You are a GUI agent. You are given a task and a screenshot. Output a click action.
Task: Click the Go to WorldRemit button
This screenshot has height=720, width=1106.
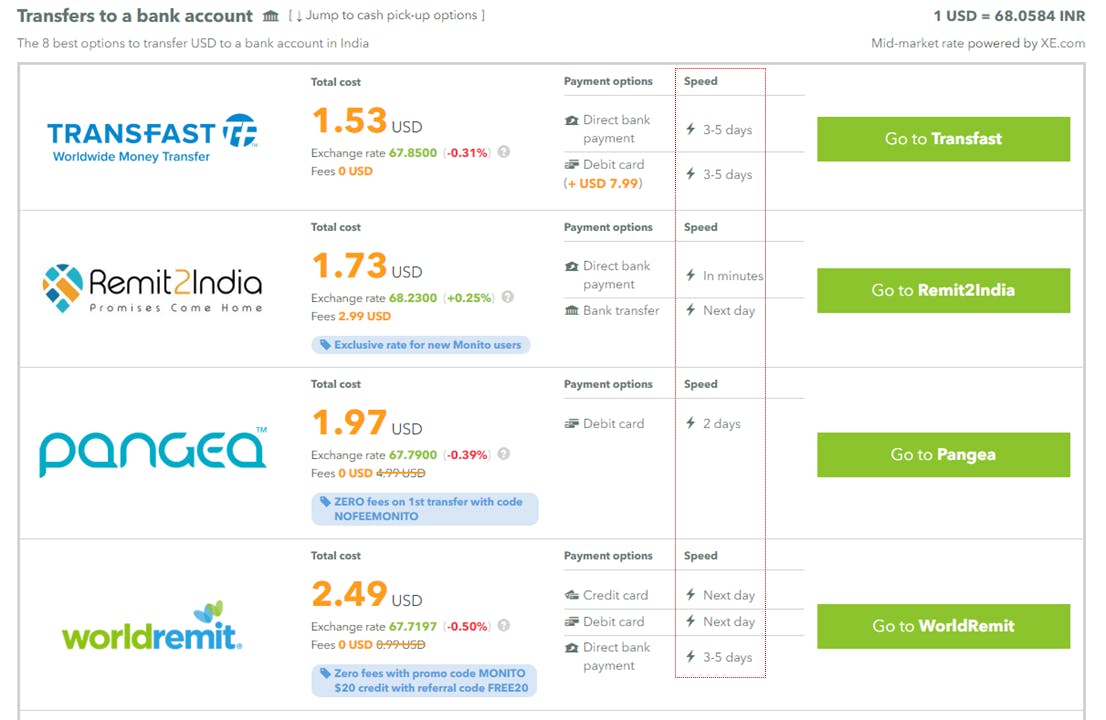(x=941, y=626)
